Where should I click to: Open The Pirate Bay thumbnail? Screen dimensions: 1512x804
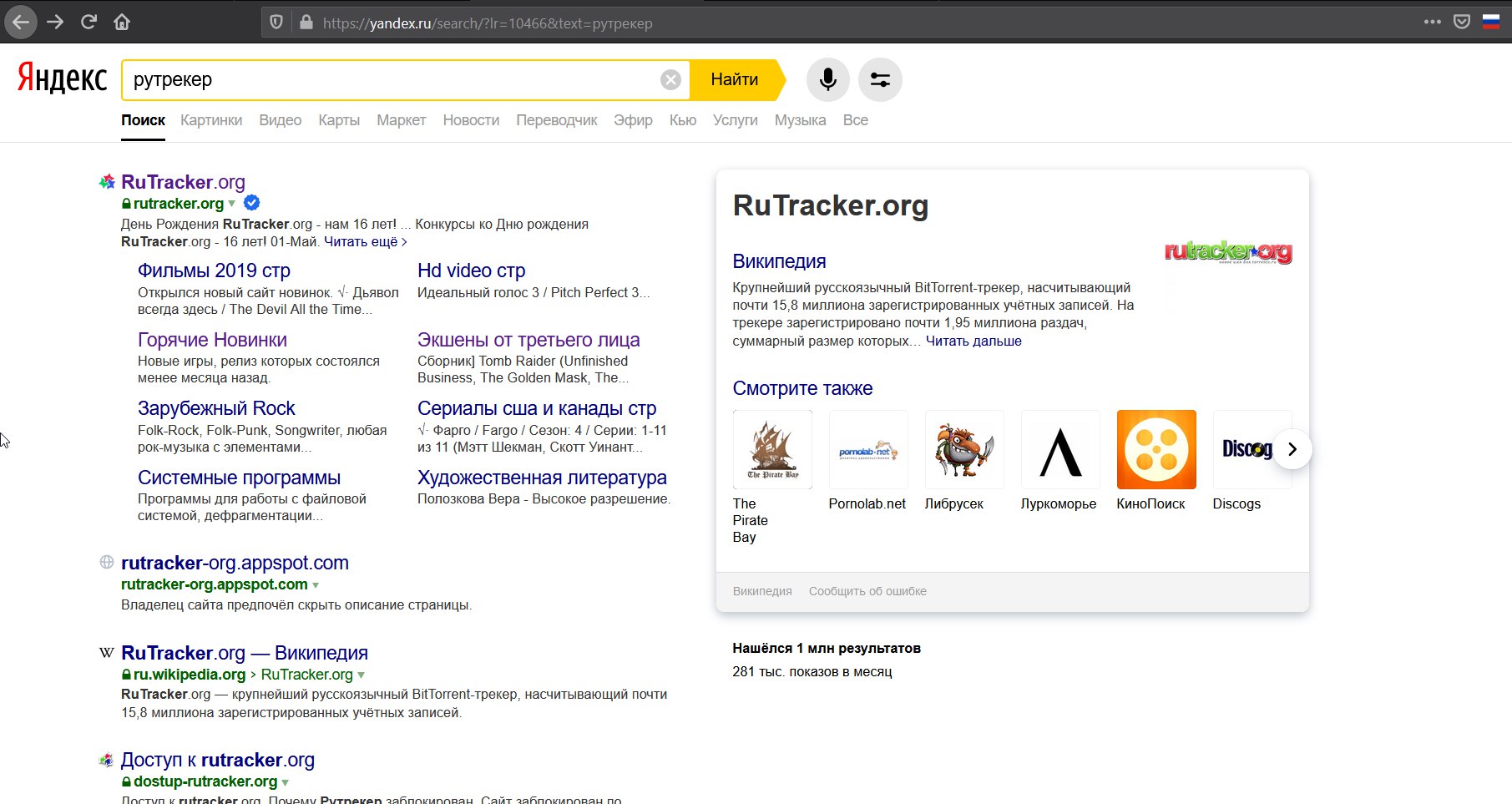pyautogui.click(x=772, y=449)
